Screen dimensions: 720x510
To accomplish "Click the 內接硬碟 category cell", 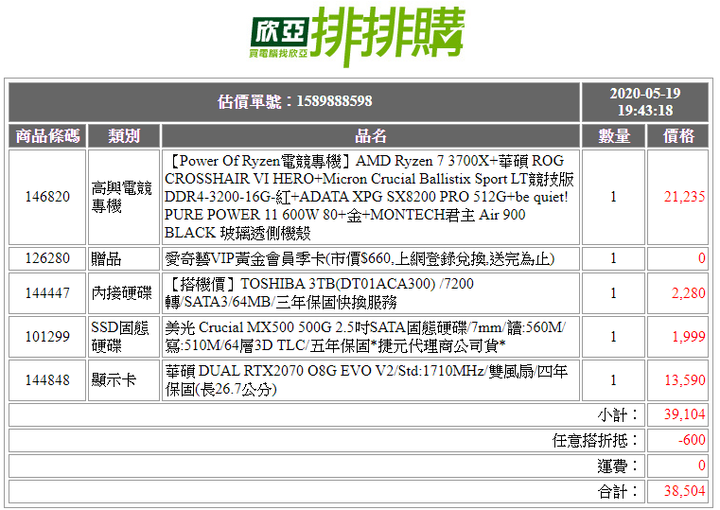I will tap(124, 293).
